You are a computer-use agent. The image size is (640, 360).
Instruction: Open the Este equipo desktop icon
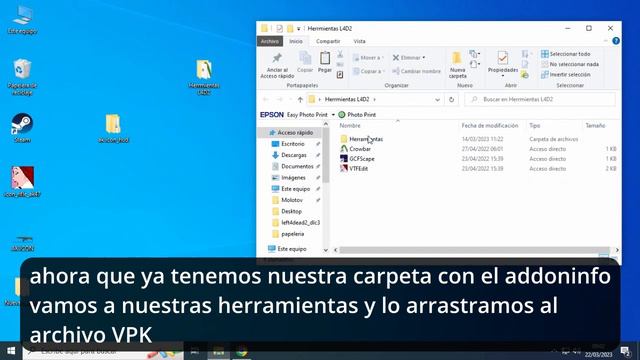tap(22, 19)
